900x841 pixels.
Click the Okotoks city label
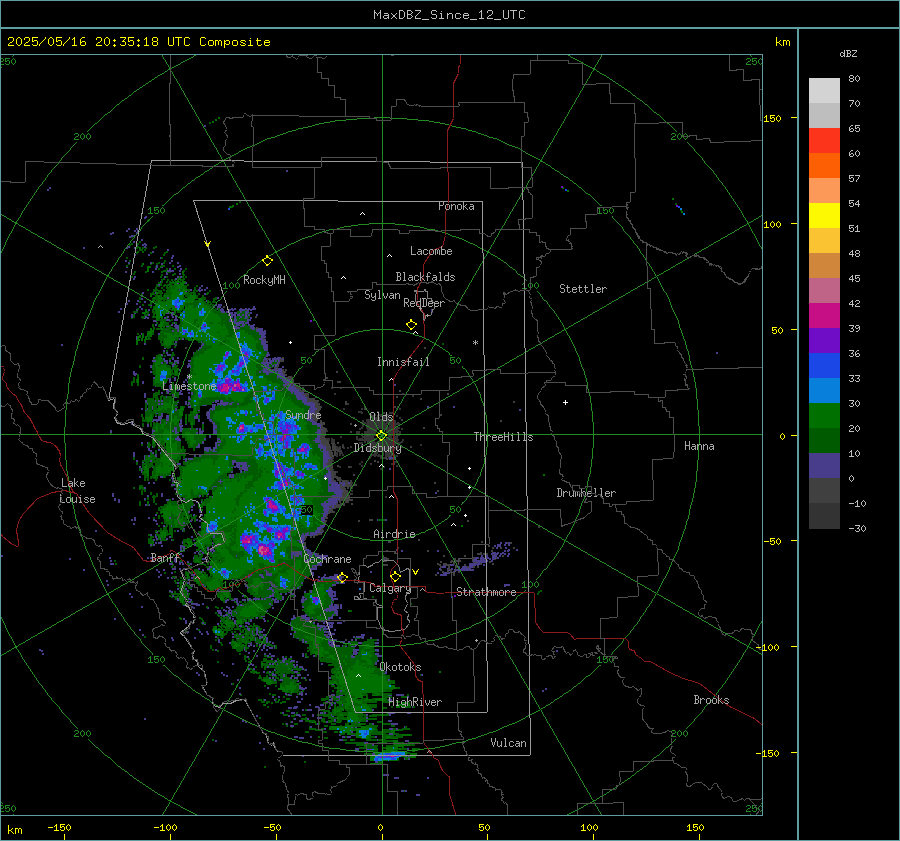click(x=400, y=667)
